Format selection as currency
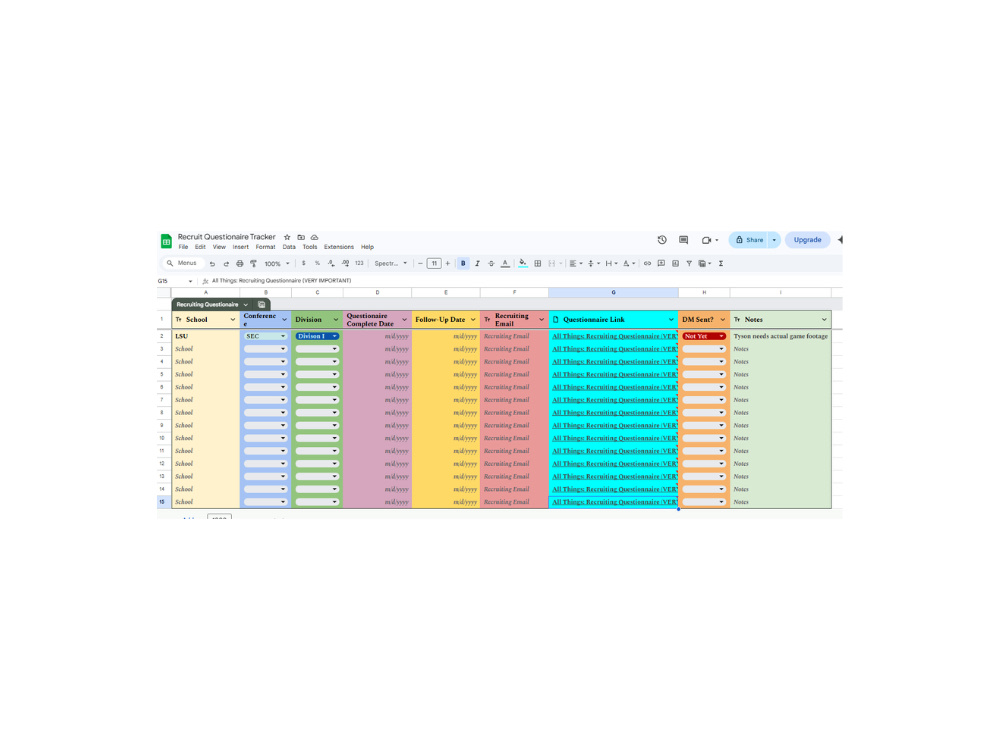Viewport: 1000px width, 750px height. [x=304, y=263]
